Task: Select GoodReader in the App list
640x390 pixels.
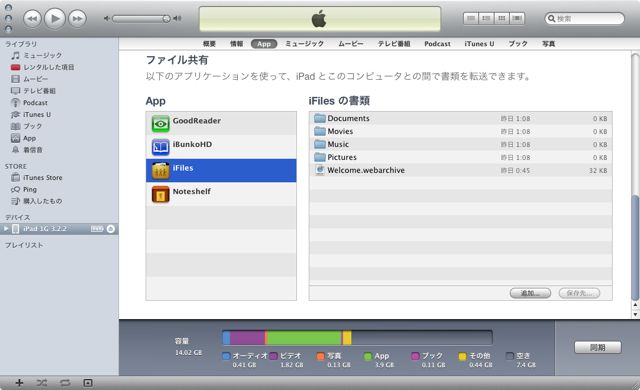Action: pyautogui.click(x=221, y=124)
